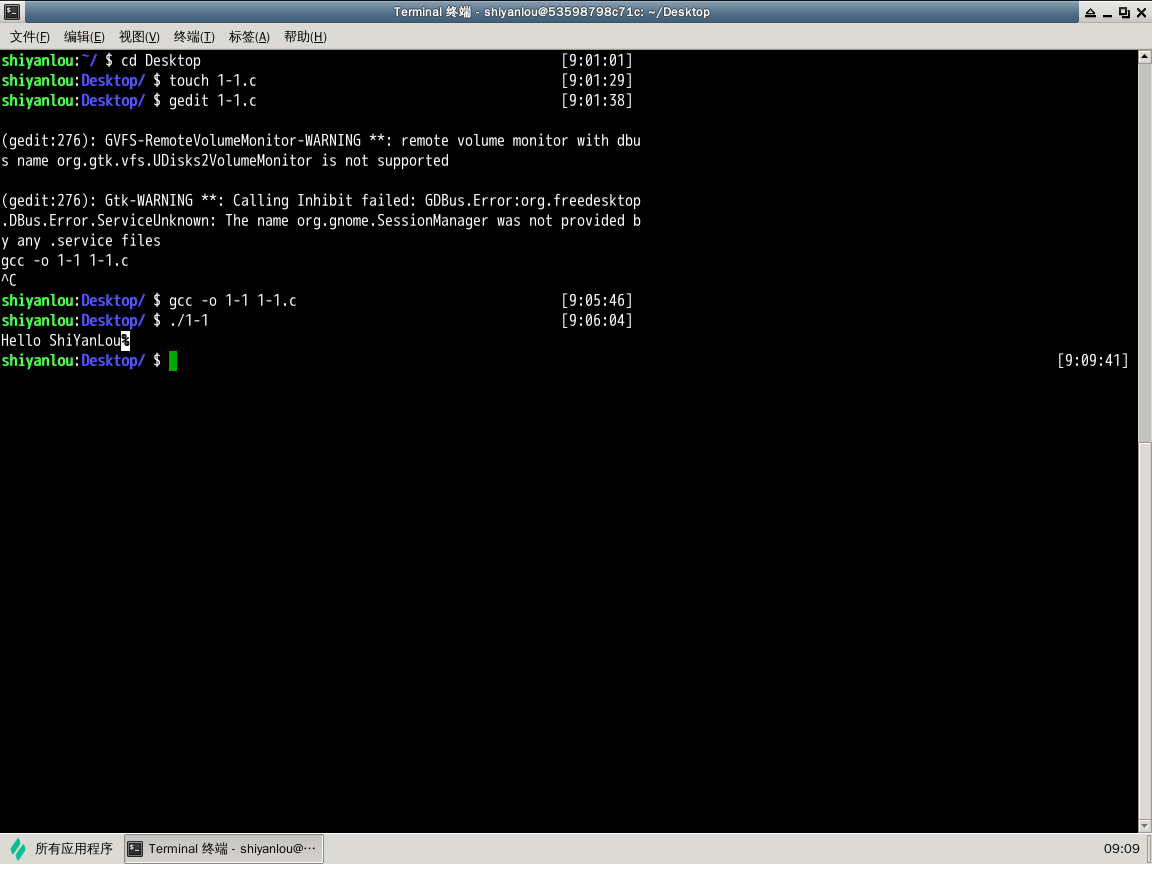Open the 文件(F) menu

pyautogui.click(x=30, y=37)
